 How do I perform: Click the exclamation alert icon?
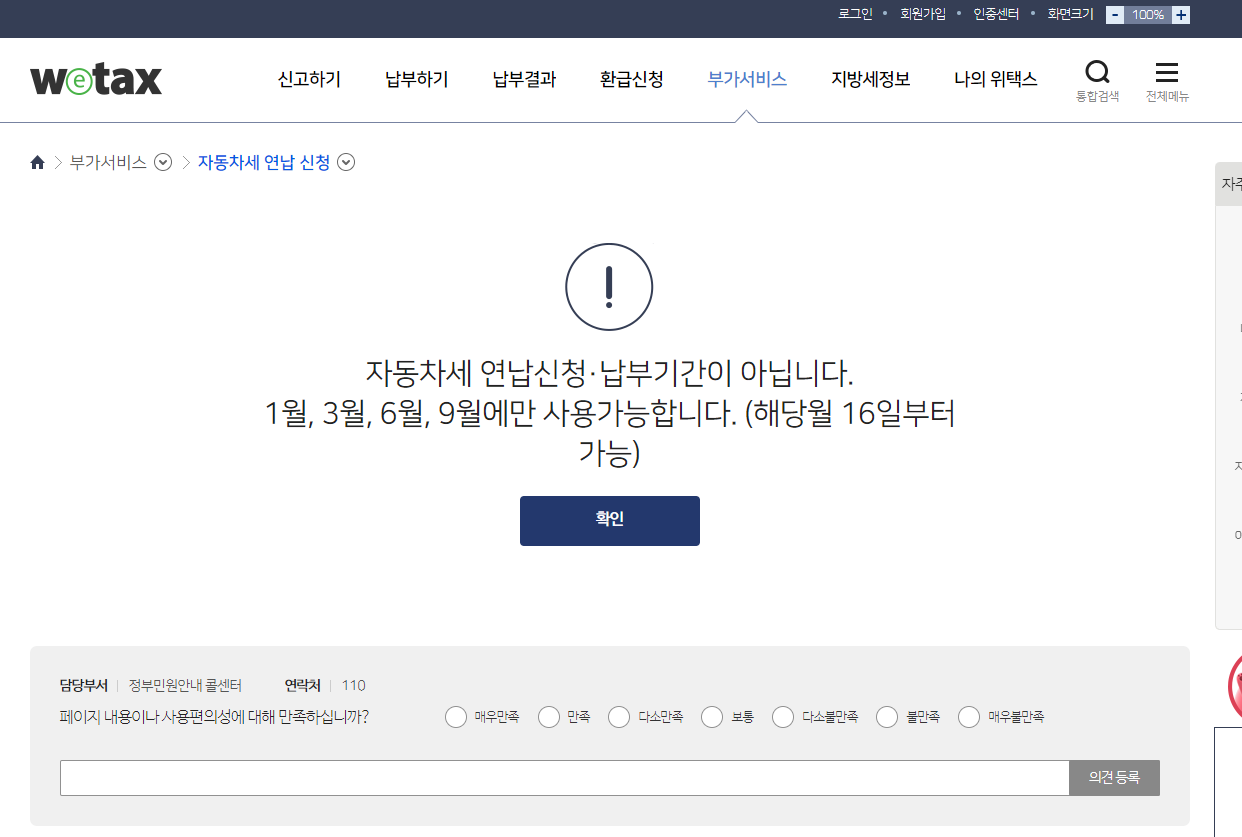609,286
